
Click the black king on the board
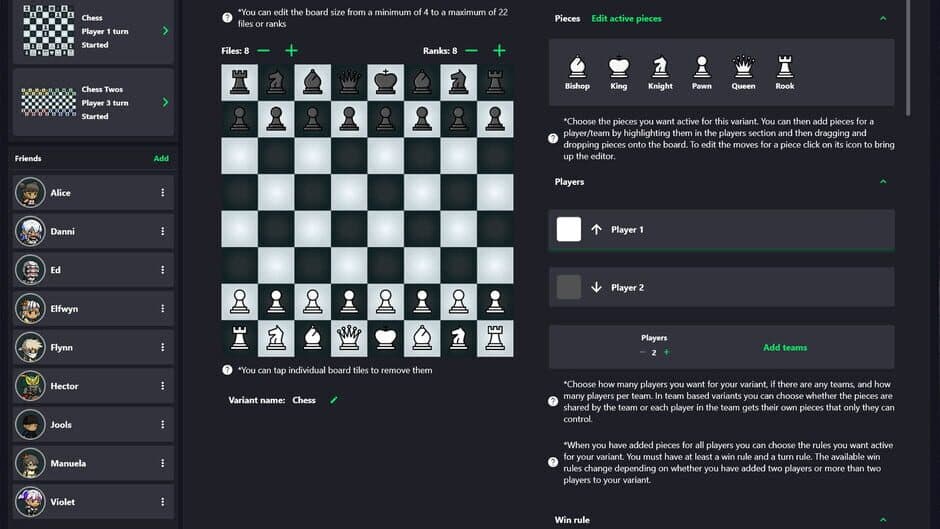(385, 82)
